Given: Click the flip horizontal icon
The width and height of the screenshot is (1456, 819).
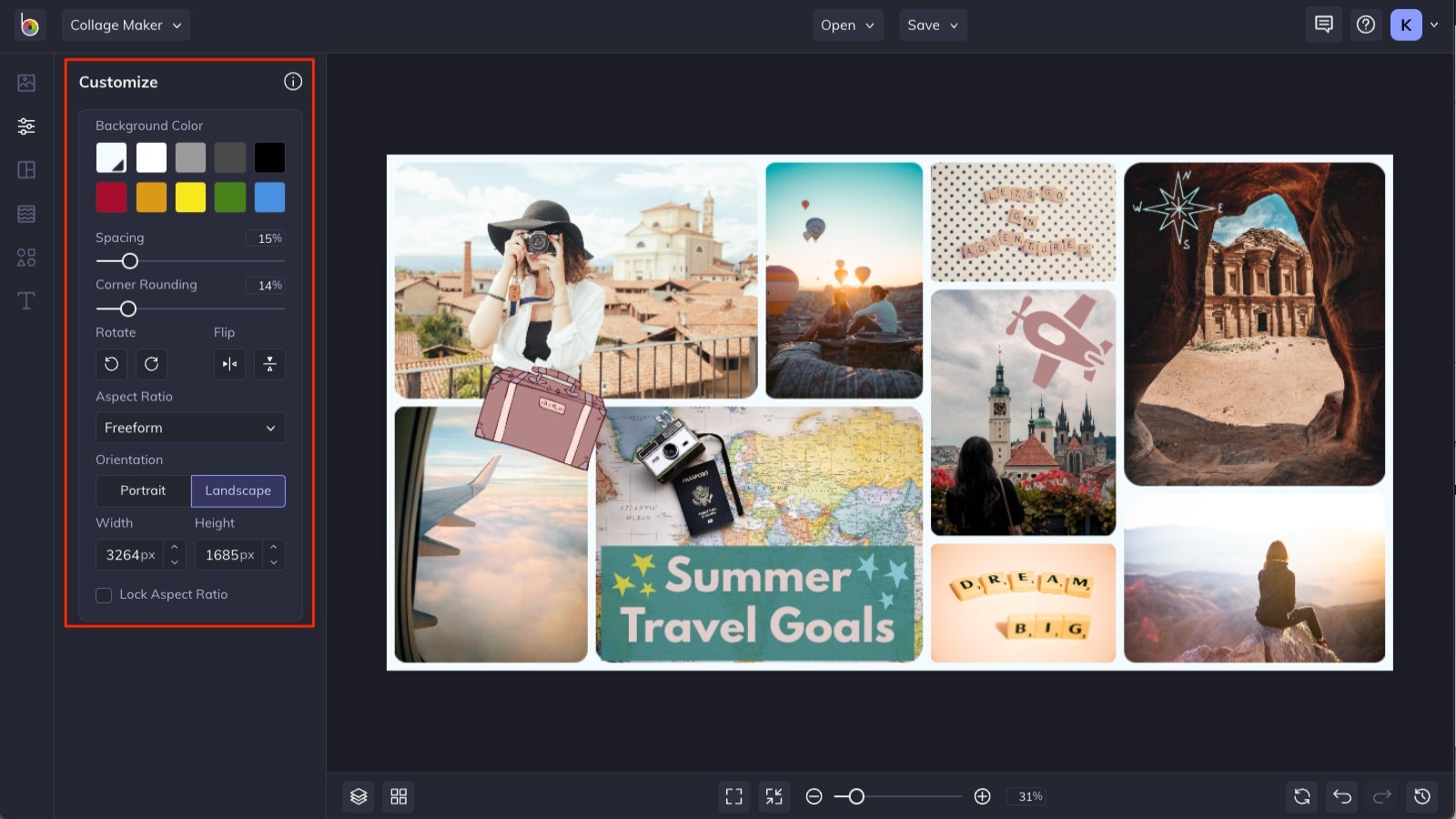Looking at the screenshot, I should click(228, 364).
